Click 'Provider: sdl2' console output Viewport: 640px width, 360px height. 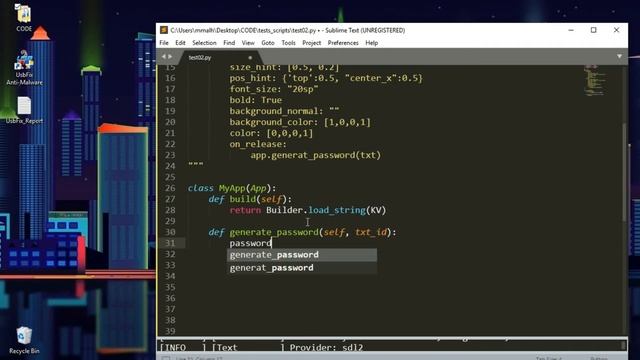[x=326, y=347]
